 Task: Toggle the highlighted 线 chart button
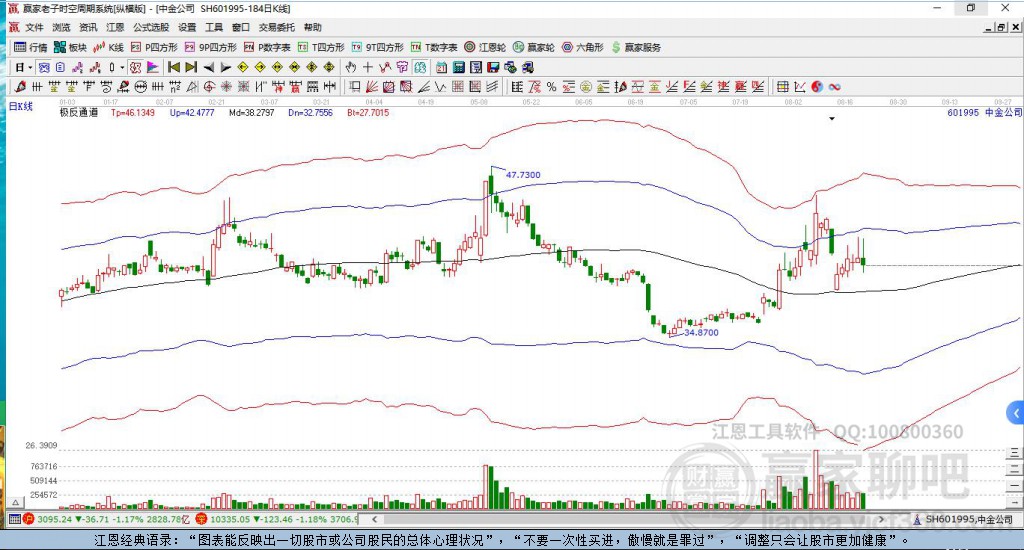coord(420,67)
